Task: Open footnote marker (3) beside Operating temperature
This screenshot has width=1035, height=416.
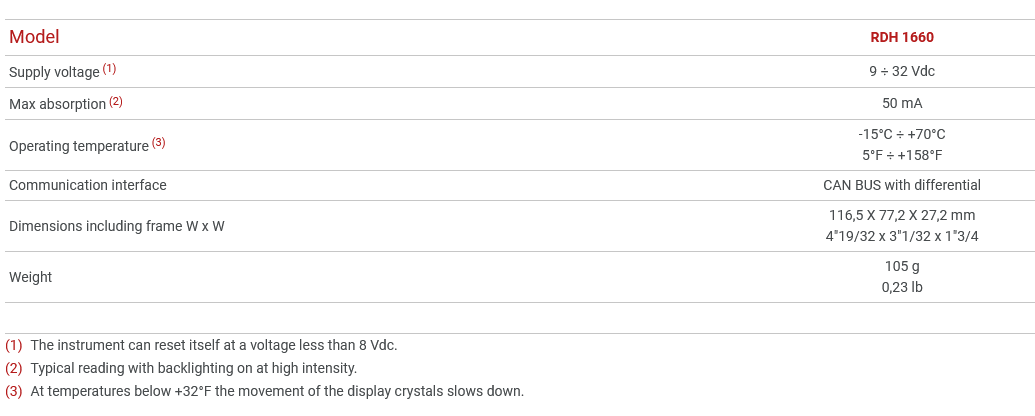Action: [x=158, y=143]
